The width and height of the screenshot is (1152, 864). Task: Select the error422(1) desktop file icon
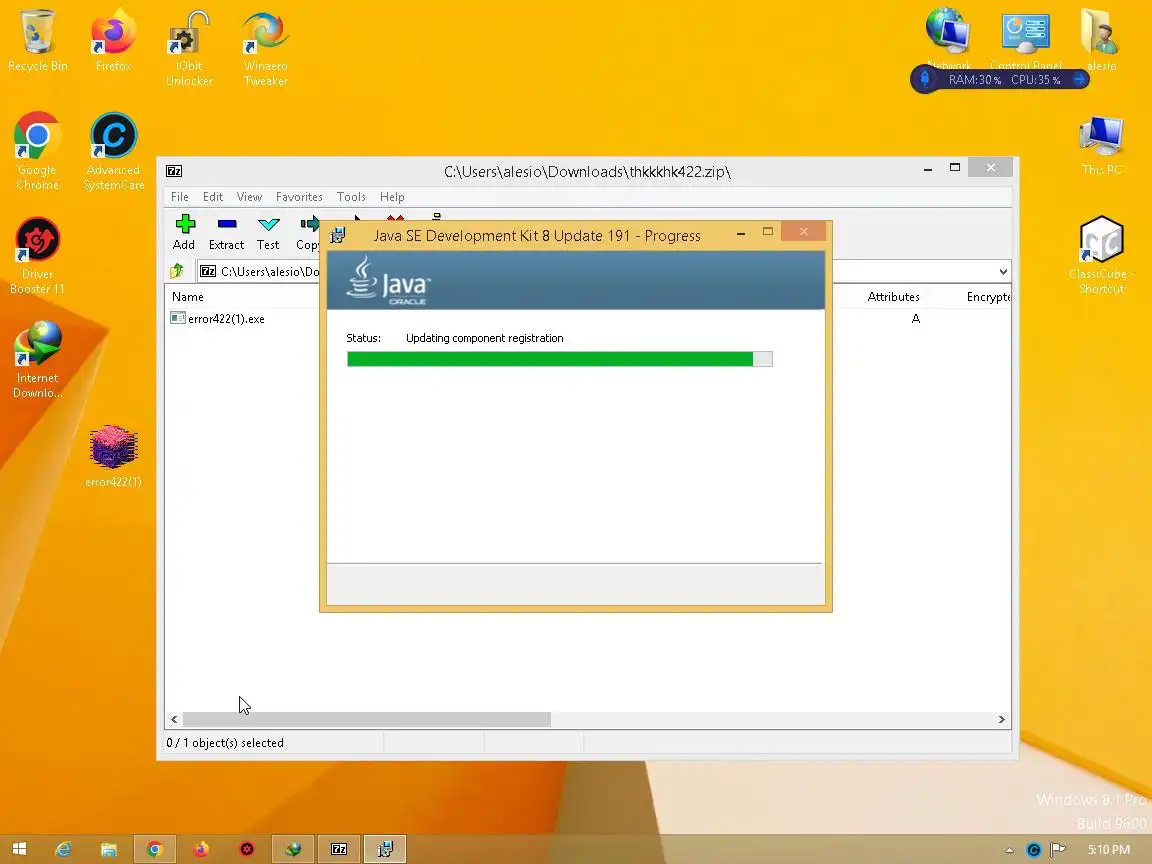(x=113, y=456)
